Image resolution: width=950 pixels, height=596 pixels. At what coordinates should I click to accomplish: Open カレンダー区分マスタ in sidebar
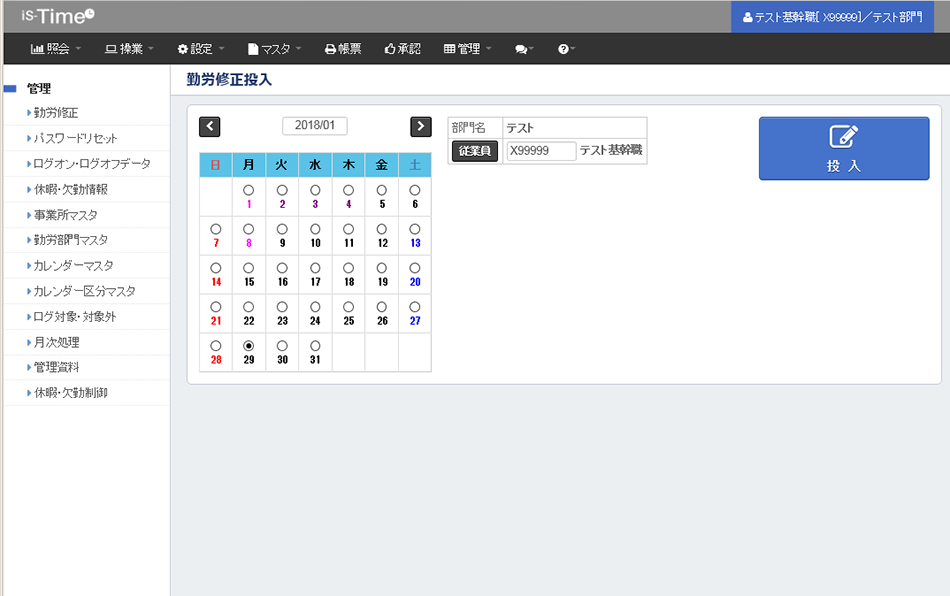pos(84,291)
